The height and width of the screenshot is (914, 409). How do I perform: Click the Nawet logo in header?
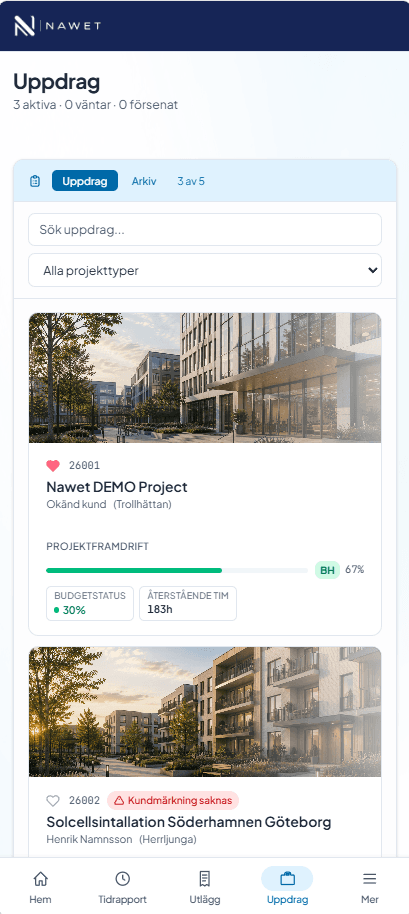point(57,26)
